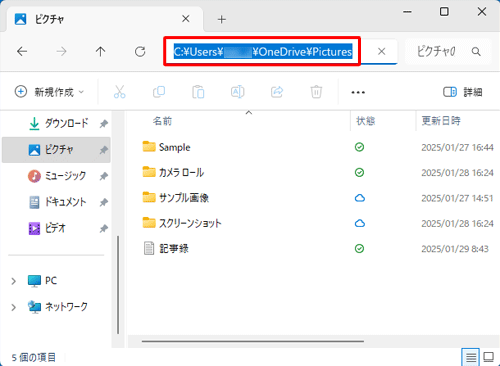
Task: Click the Cut scissors icon
Action: (x=119, y=92)
